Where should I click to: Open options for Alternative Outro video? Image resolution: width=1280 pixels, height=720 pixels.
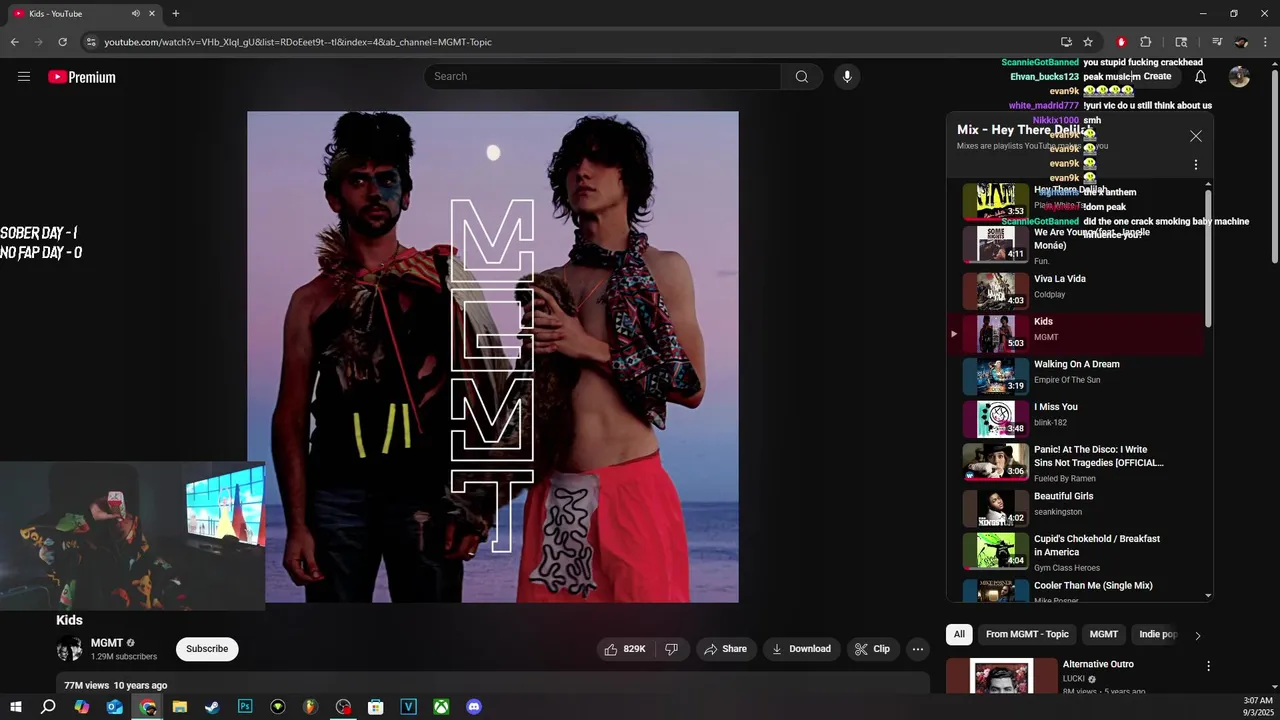coord(1208,666)
